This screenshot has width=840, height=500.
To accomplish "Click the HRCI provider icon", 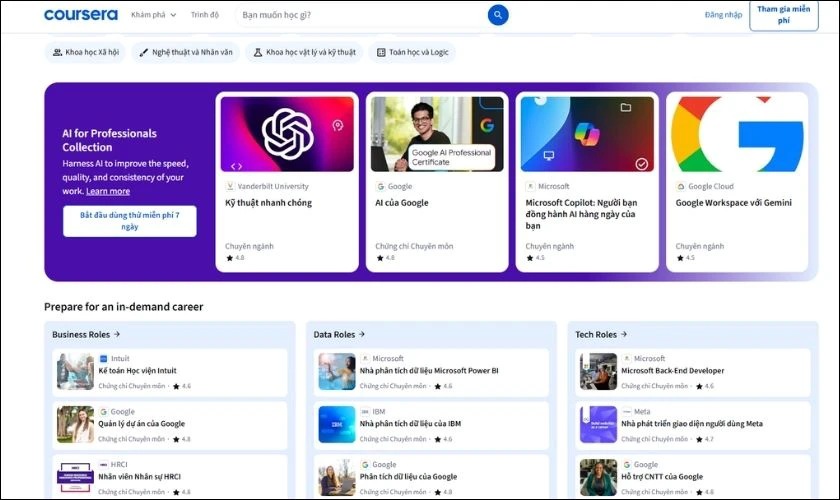I will click(103, 465).
